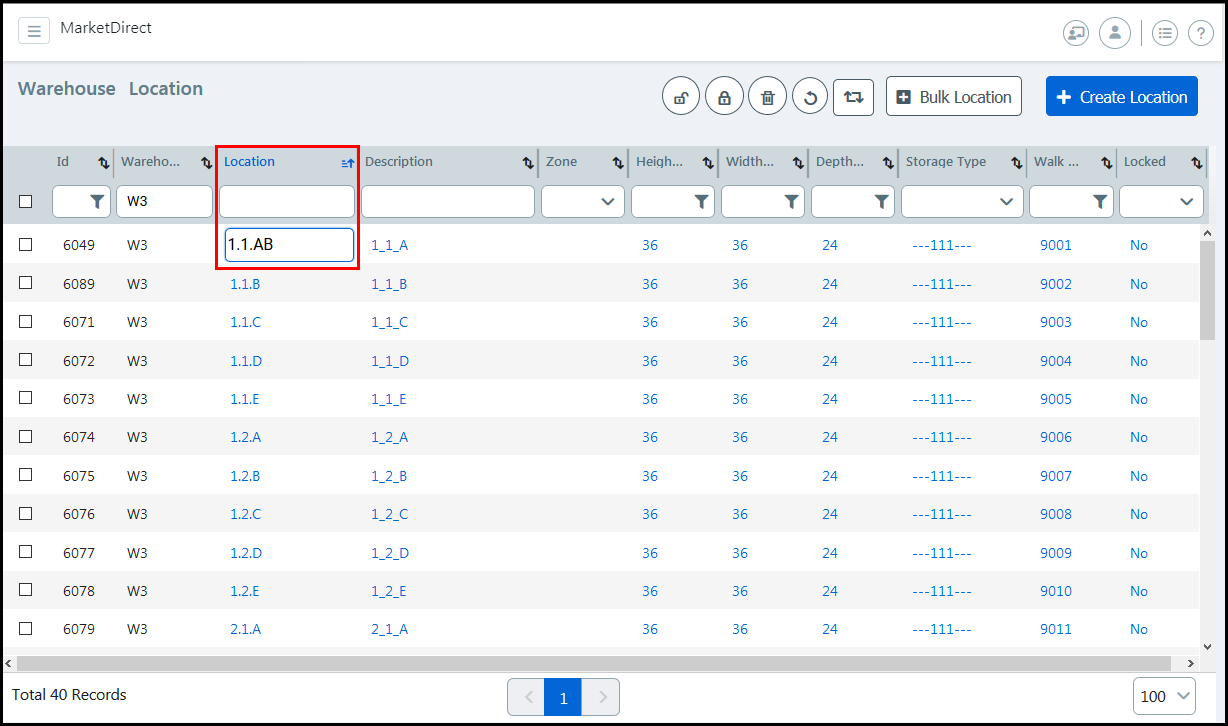This screenshot has height=726, width=1228.
Task: Click the unlock location icon
Action: 680,97
